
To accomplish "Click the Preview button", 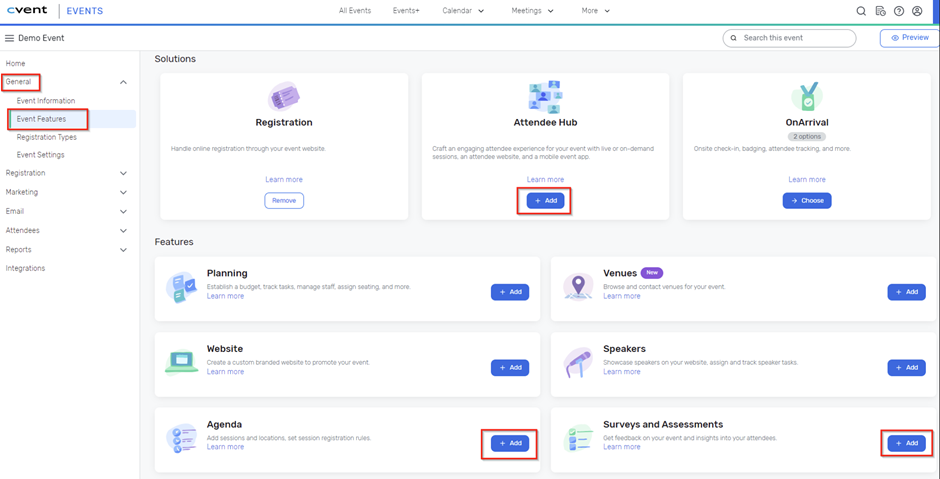I will tap(909, 38).
